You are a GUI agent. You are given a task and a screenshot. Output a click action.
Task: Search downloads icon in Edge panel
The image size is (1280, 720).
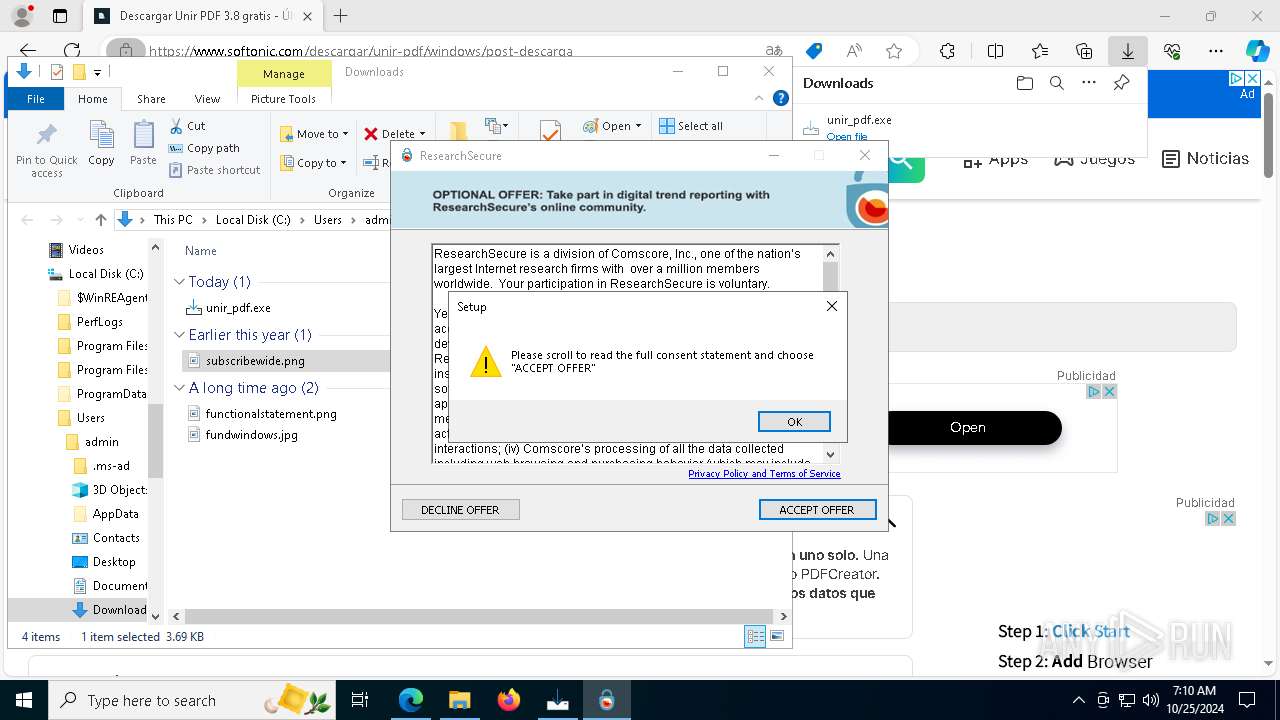(1056, 83)
